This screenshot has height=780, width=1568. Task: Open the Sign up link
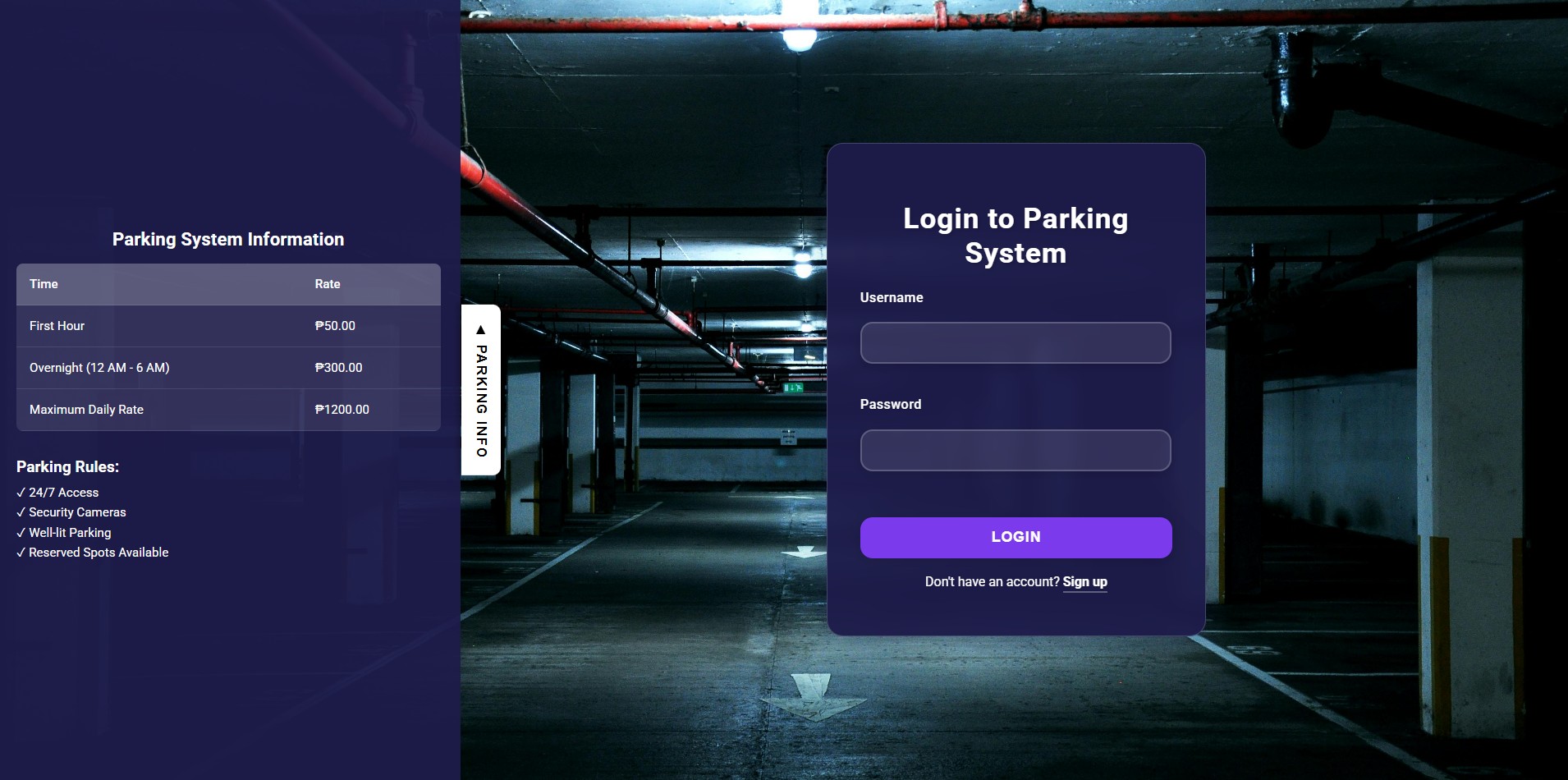pyautogui.click(x=1084, y=581)
